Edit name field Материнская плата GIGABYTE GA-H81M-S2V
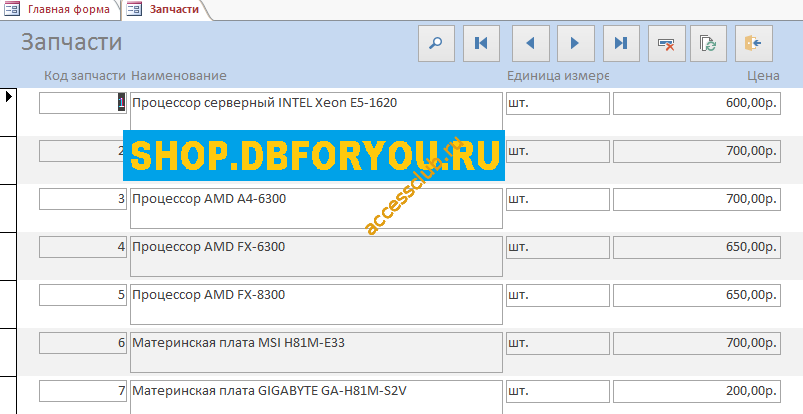 pos(316,398)
